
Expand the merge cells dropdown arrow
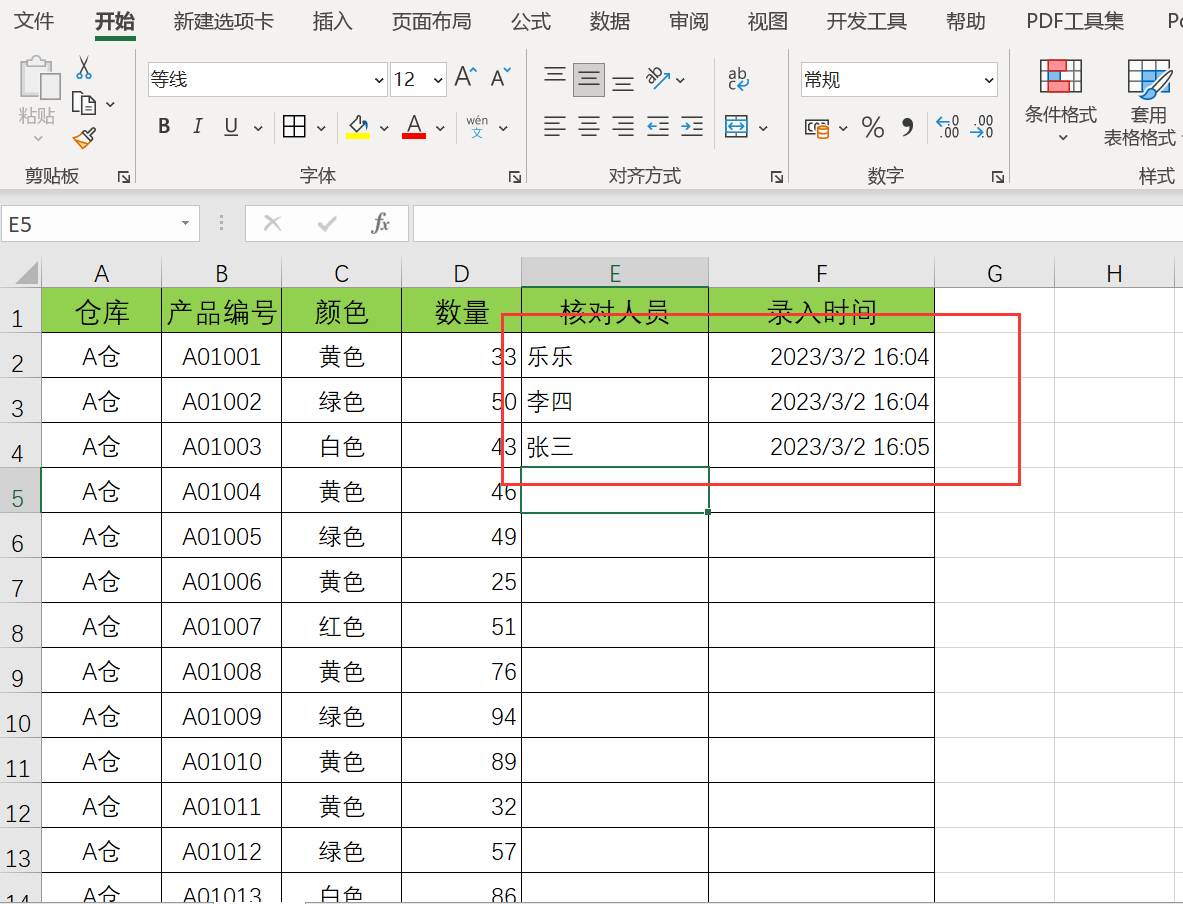763,128
